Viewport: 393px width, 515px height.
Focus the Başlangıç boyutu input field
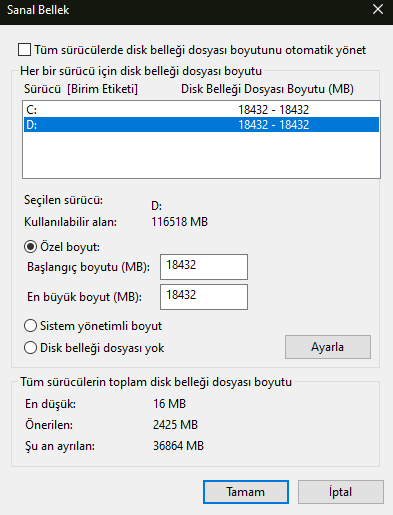(204, 267)
